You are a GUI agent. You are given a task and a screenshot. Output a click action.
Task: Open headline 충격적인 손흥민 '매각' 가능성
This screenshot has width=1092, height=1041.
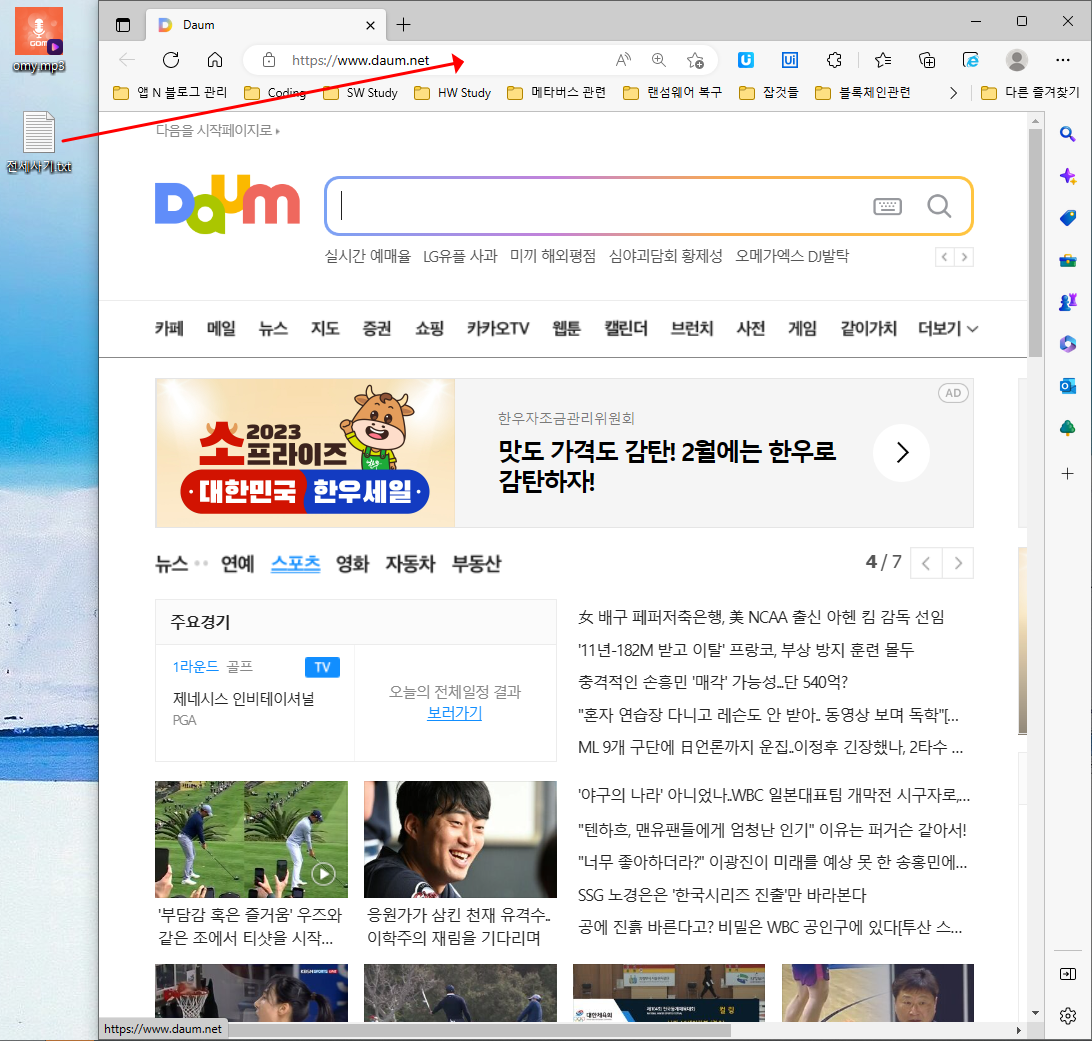[712, 682]
